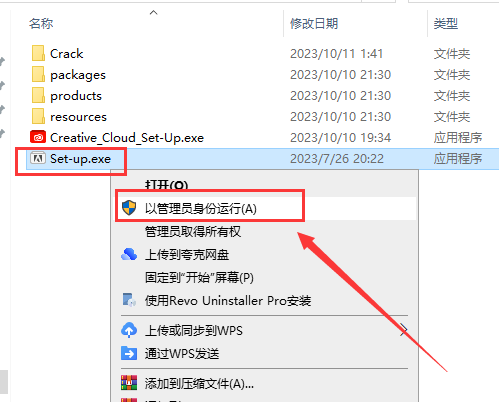Image resolution: width=499 pixels, height=402 pixels.
Task: Sort files by 修改日期 column header
Action: click(314, 24)
